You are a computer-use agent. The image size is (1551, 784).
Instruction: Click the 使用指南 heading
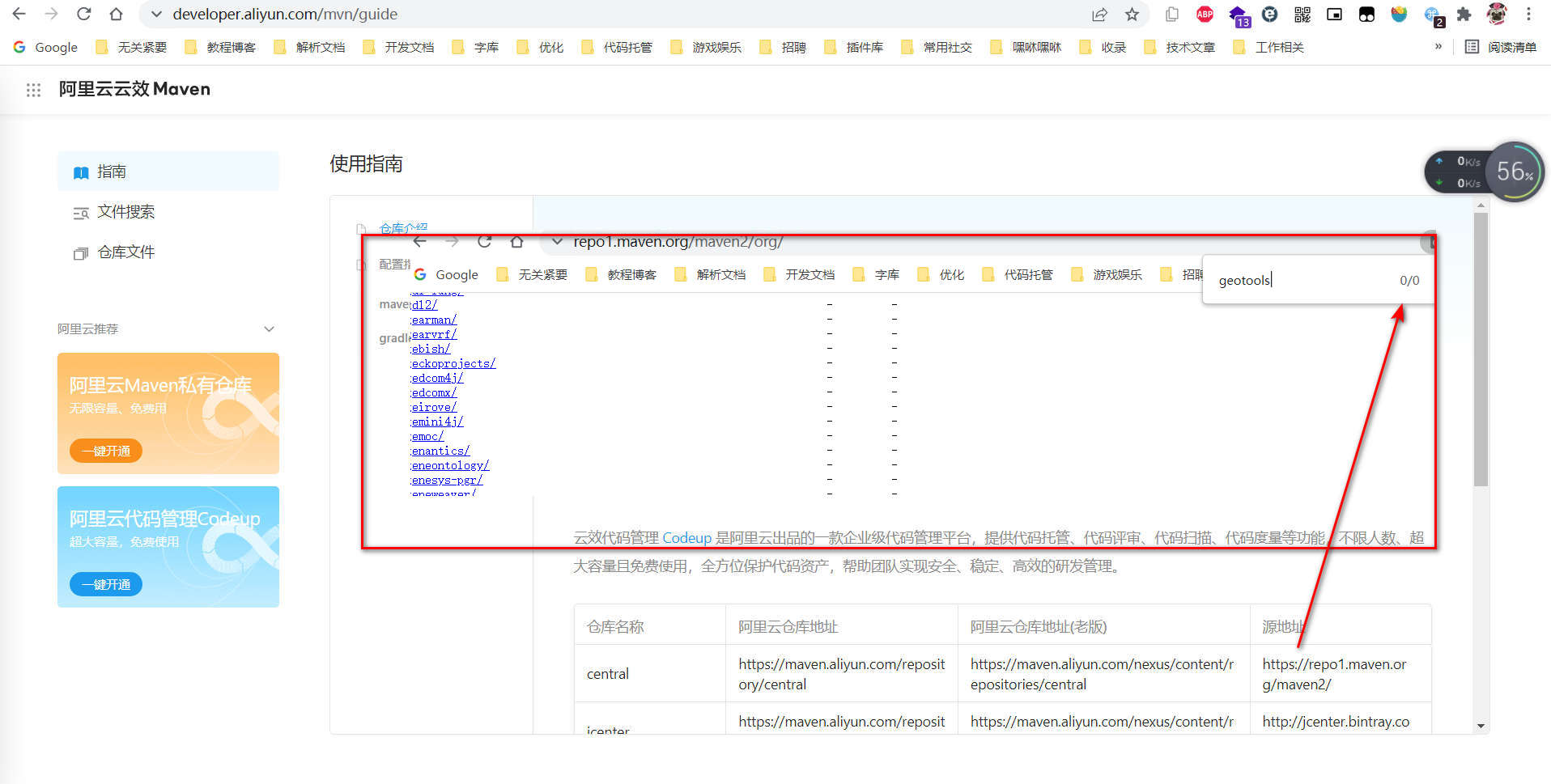[x=366, y=164]
